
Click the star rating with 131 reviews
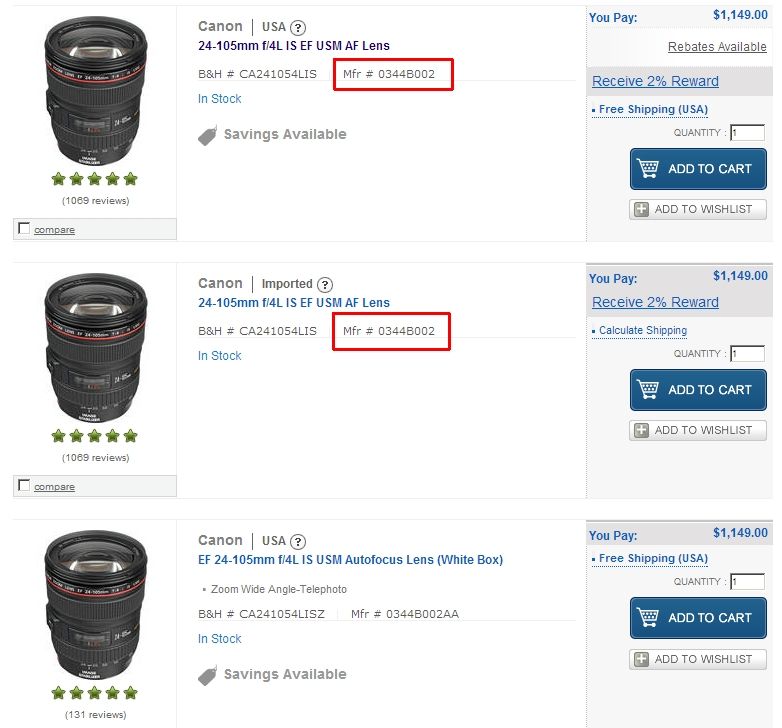pos(95,694)
